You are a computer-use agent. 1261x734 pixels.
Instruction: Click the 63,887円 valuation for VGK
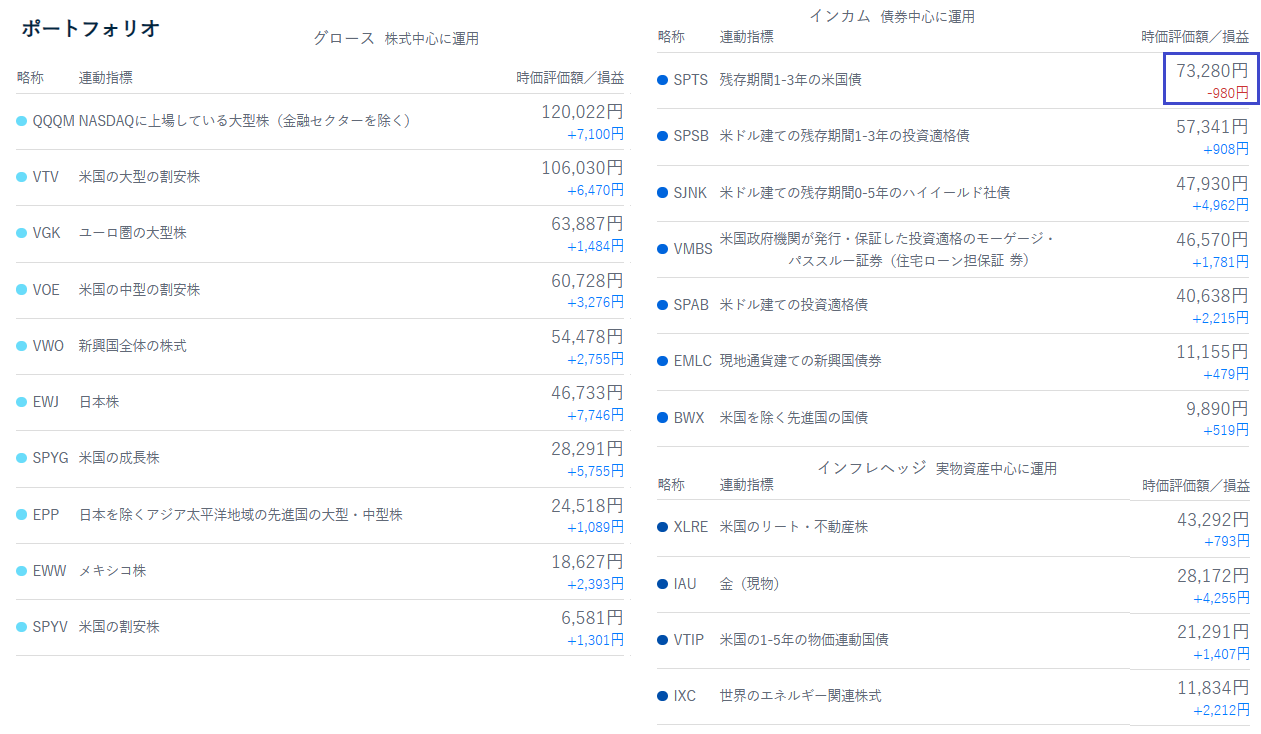(x=587, y=224)
